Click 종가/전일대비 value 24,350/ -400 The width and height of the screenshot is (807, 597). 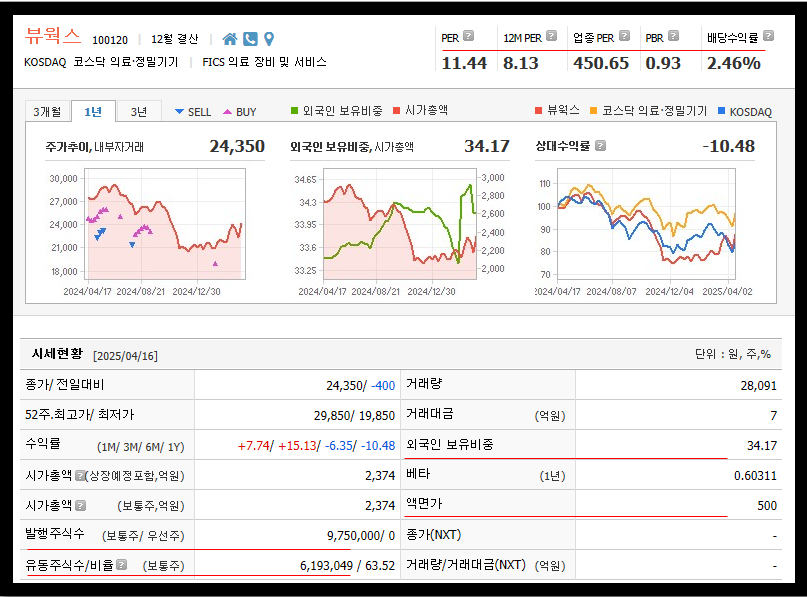360,385
